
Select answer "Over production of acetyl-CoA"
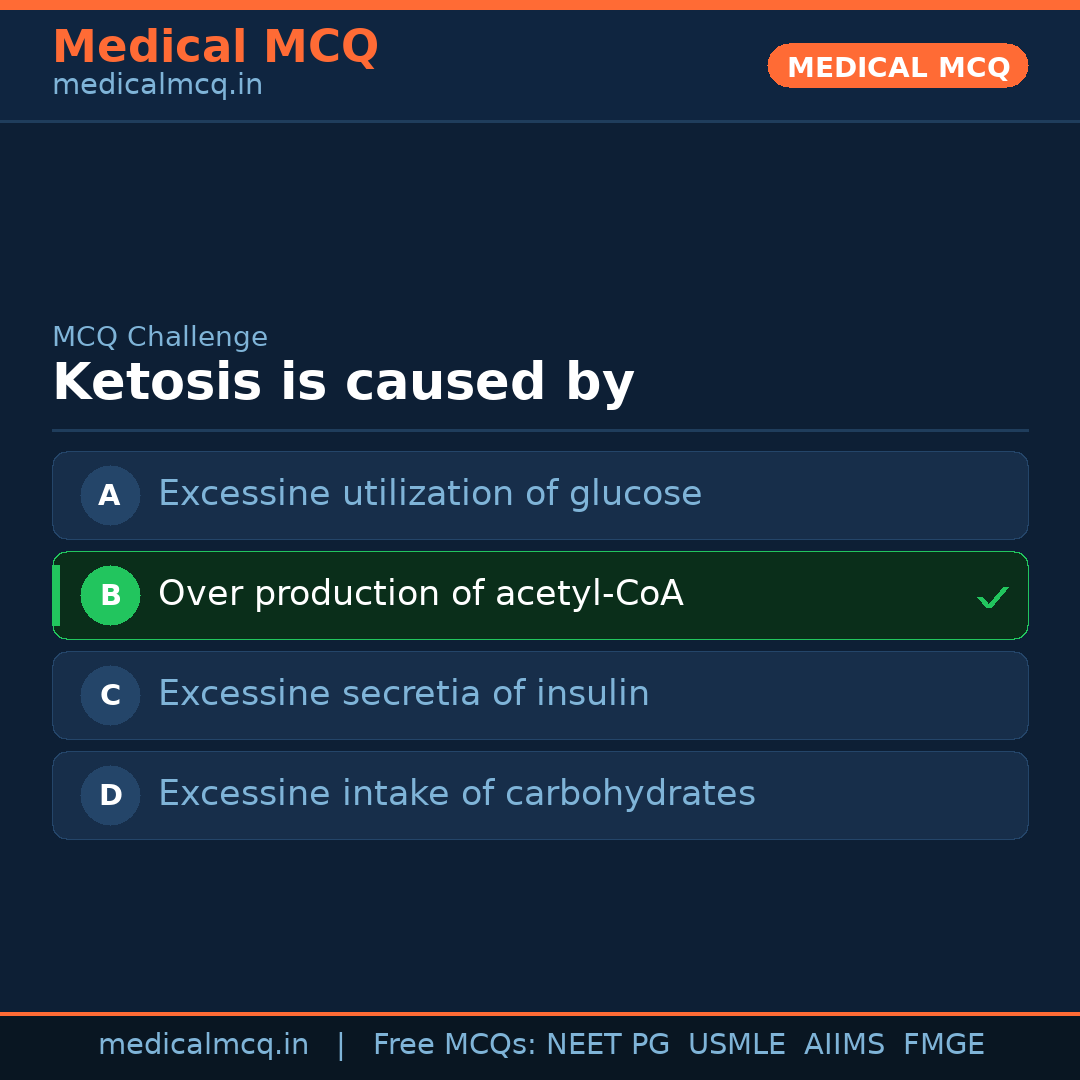[x=421, y=594]
